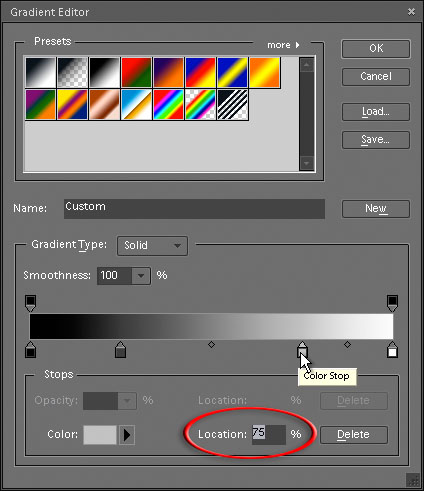Image resolution: width=424 pixels, height=491 pixels.
Task: Pick the Transparent Stripes gradient preset
Action: point(233,104)
